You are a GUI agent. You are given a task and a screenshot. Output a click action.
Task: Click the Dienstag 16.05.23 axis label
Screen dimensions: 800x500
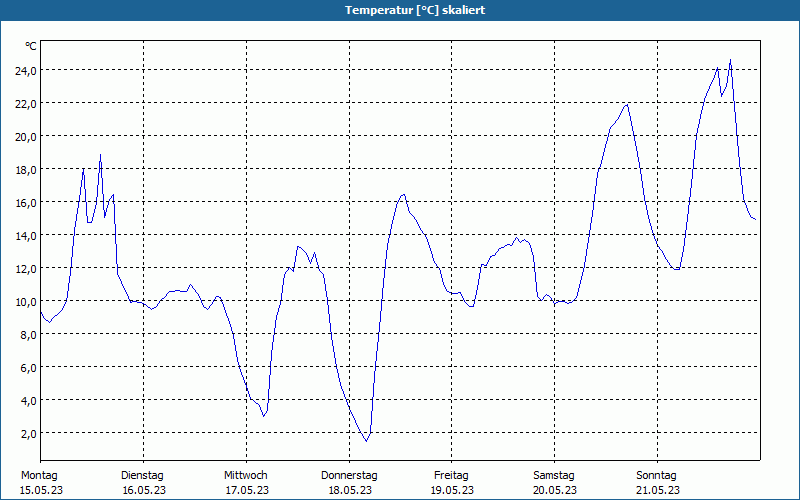click(x=143, y=483)
